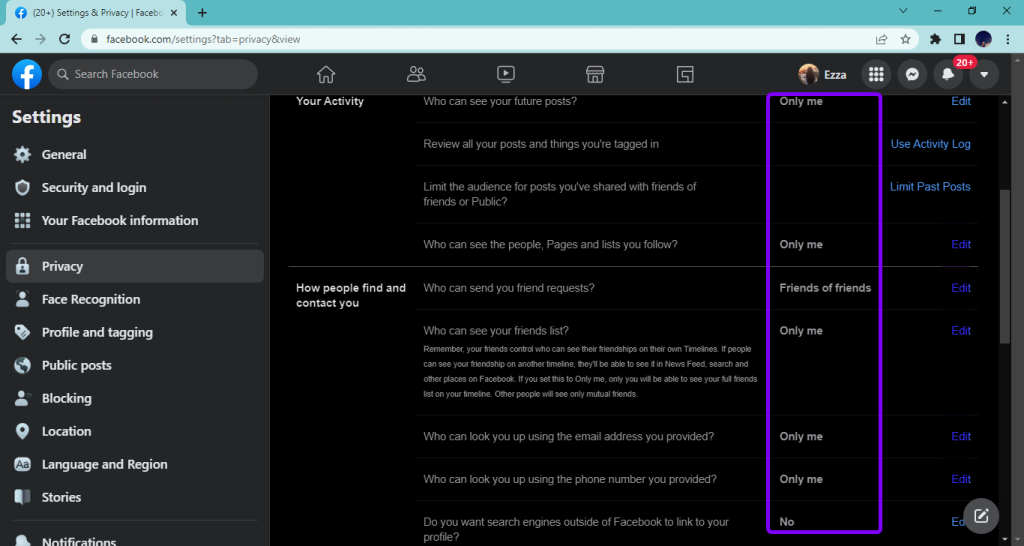The width and height of the screenshot is (1024, 546).
Task: Click the Stories book icon
Action: tap(23, 497)
